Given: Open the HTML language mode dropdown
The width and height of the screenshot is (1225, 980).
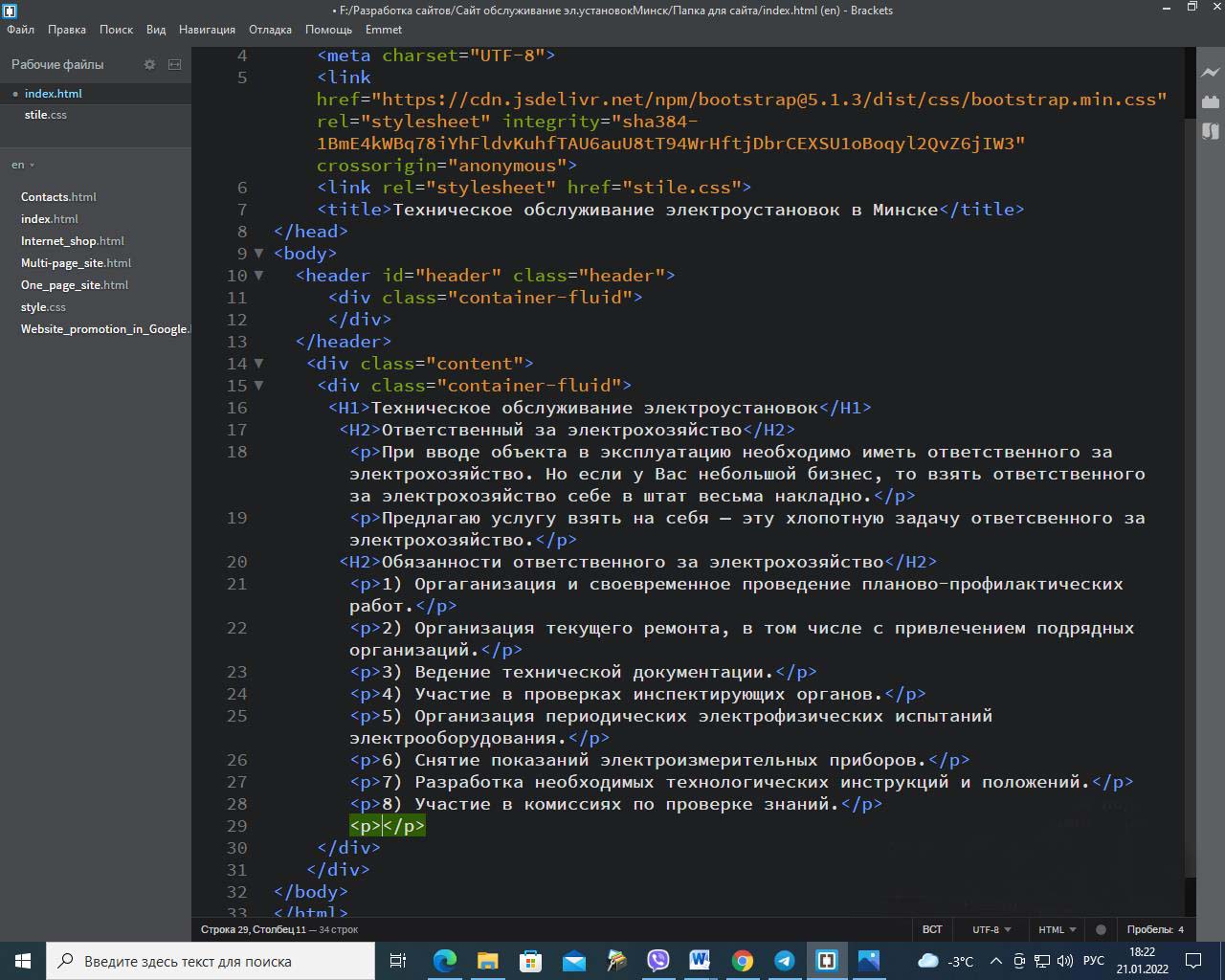Looking at the screenshot, I should 1057,929.
